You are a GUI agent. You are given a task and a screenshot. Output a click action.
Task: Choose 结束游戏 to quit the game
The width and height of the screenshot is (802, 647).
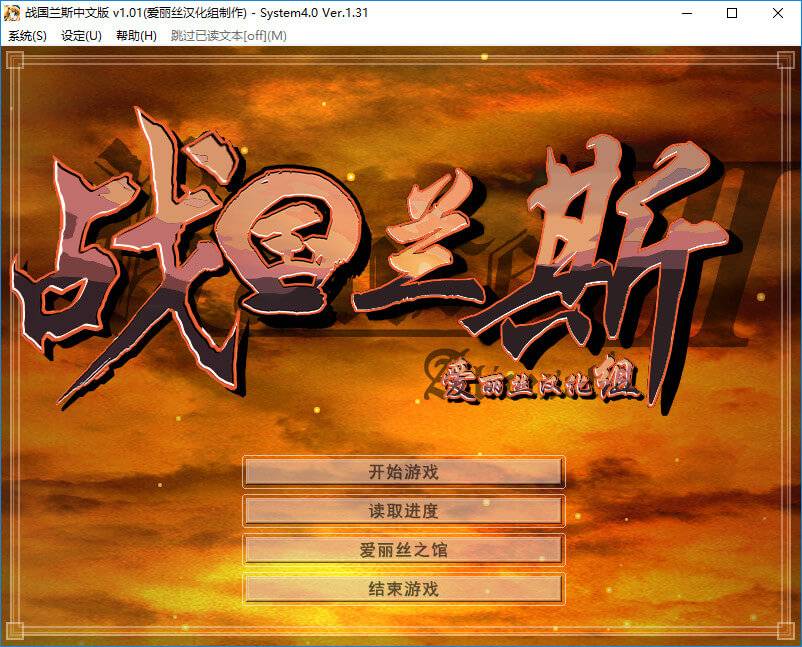pyautogui.click(x=403, y=589)
